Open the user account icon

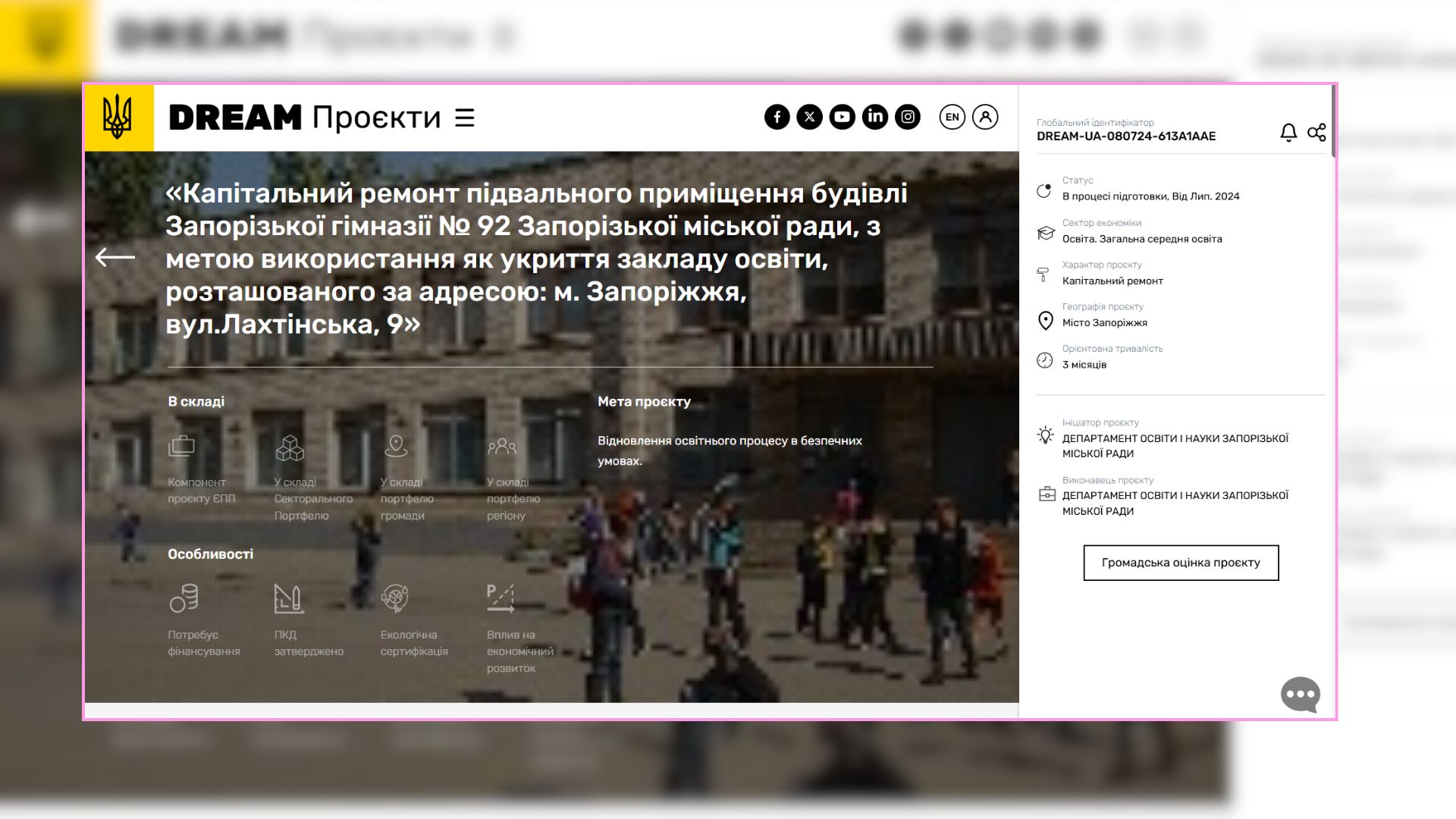[985, 117]
